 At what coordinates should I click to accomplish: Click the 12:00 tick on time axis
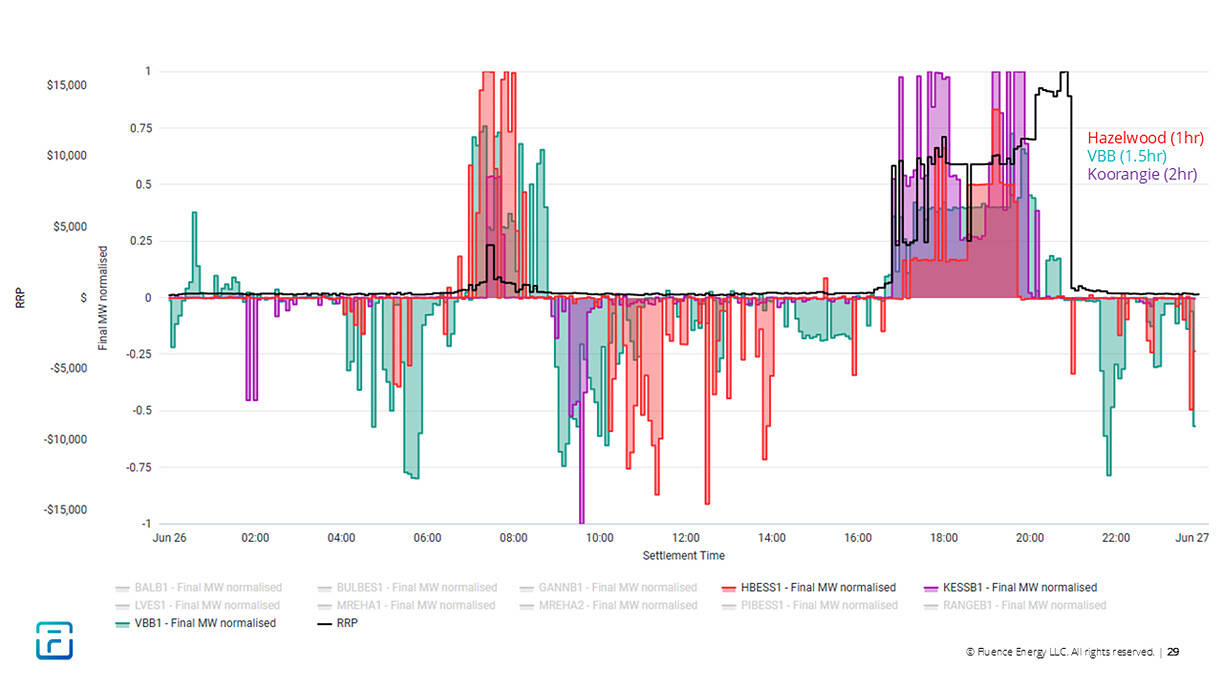pyautogui.click(x=686, y=538)
